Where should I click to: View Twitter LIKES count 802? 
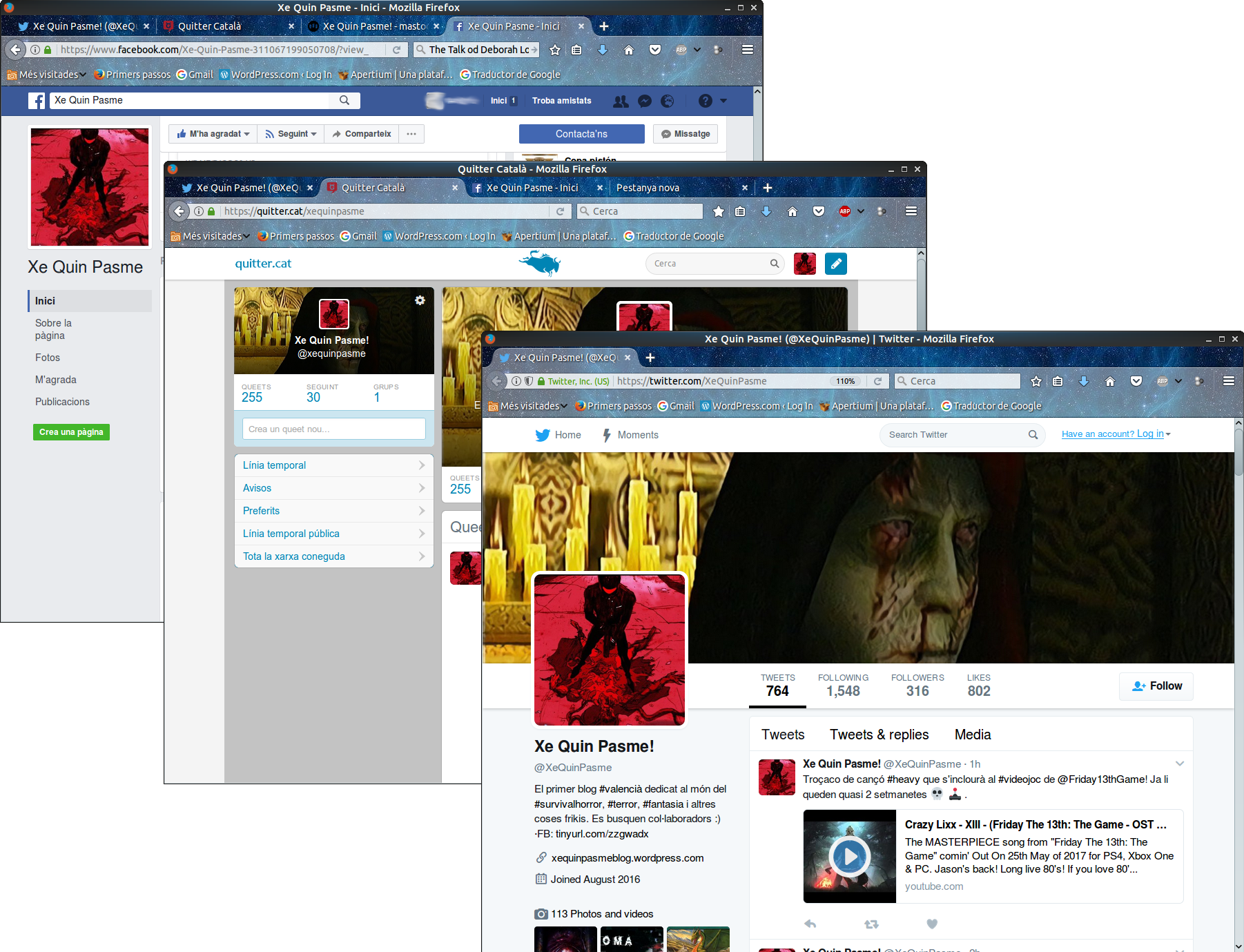pyautogui.click(x=979, y=686)
